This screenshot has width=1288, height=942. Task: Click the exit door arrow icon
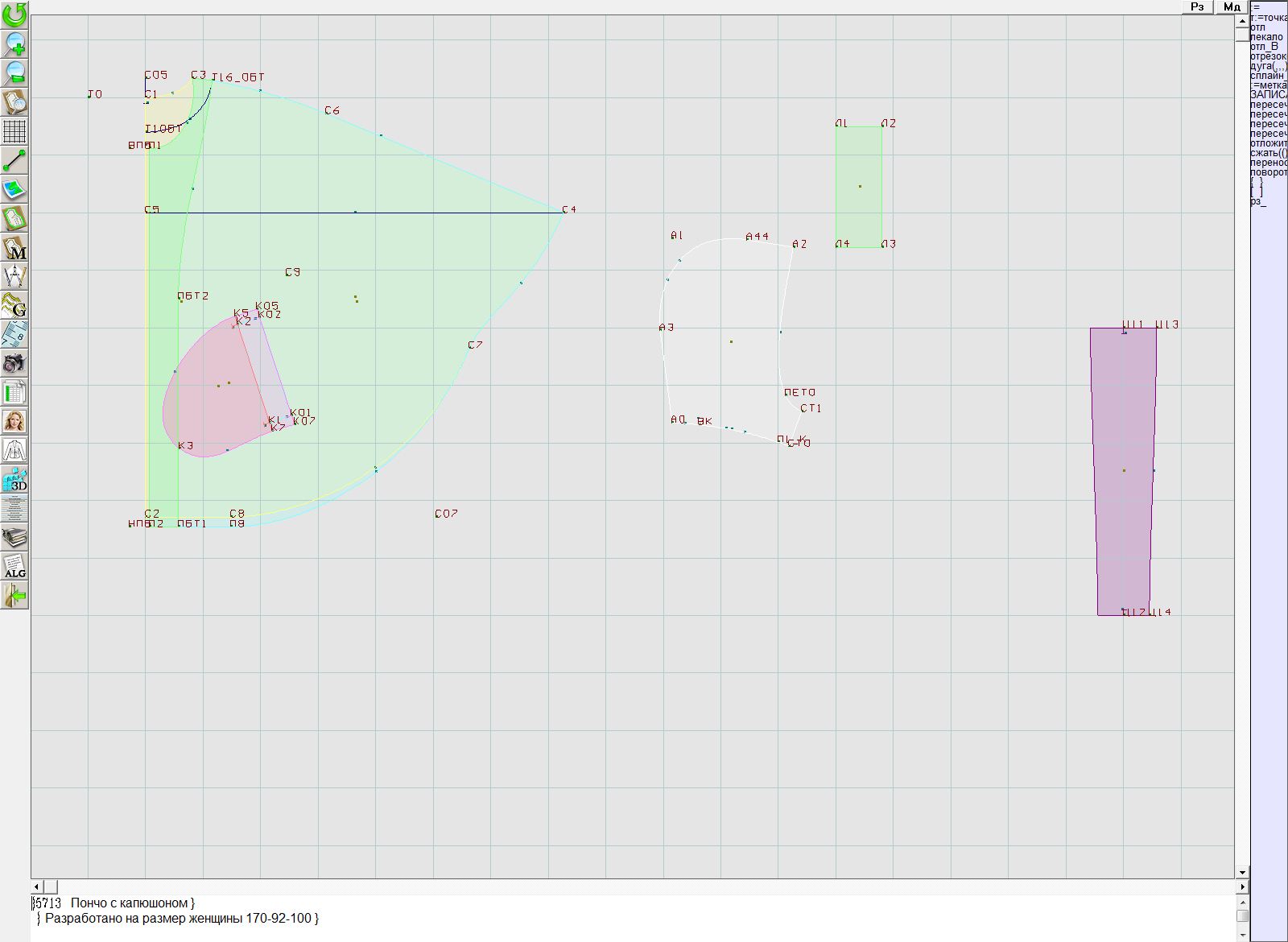[x=14, y=596]
